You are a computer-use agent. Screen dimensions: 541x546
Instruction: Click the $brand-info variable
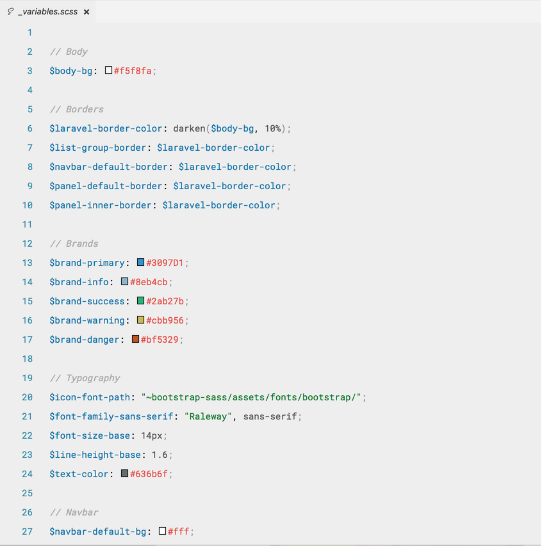[79, 282]
